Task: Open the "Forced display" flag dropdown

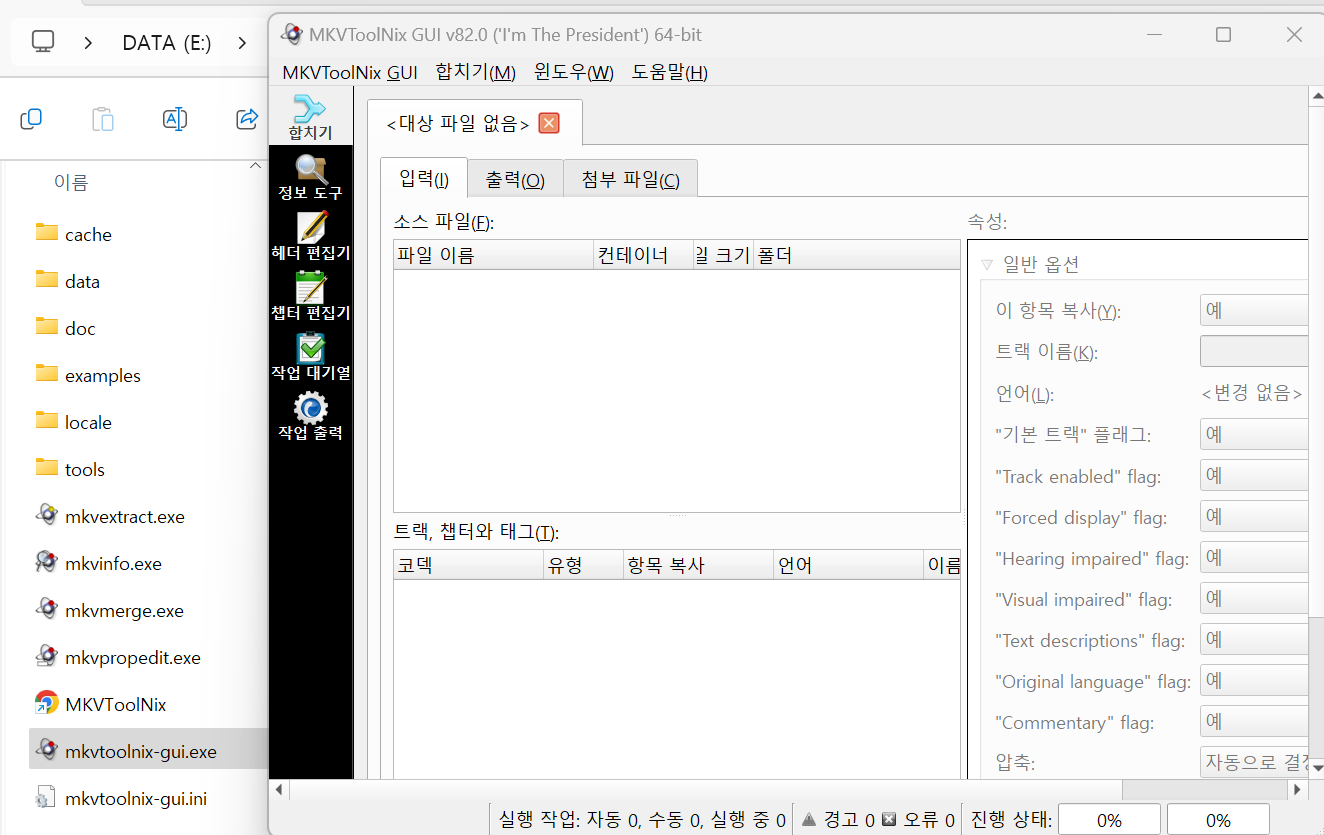Action: click(x=1254, y=516)
